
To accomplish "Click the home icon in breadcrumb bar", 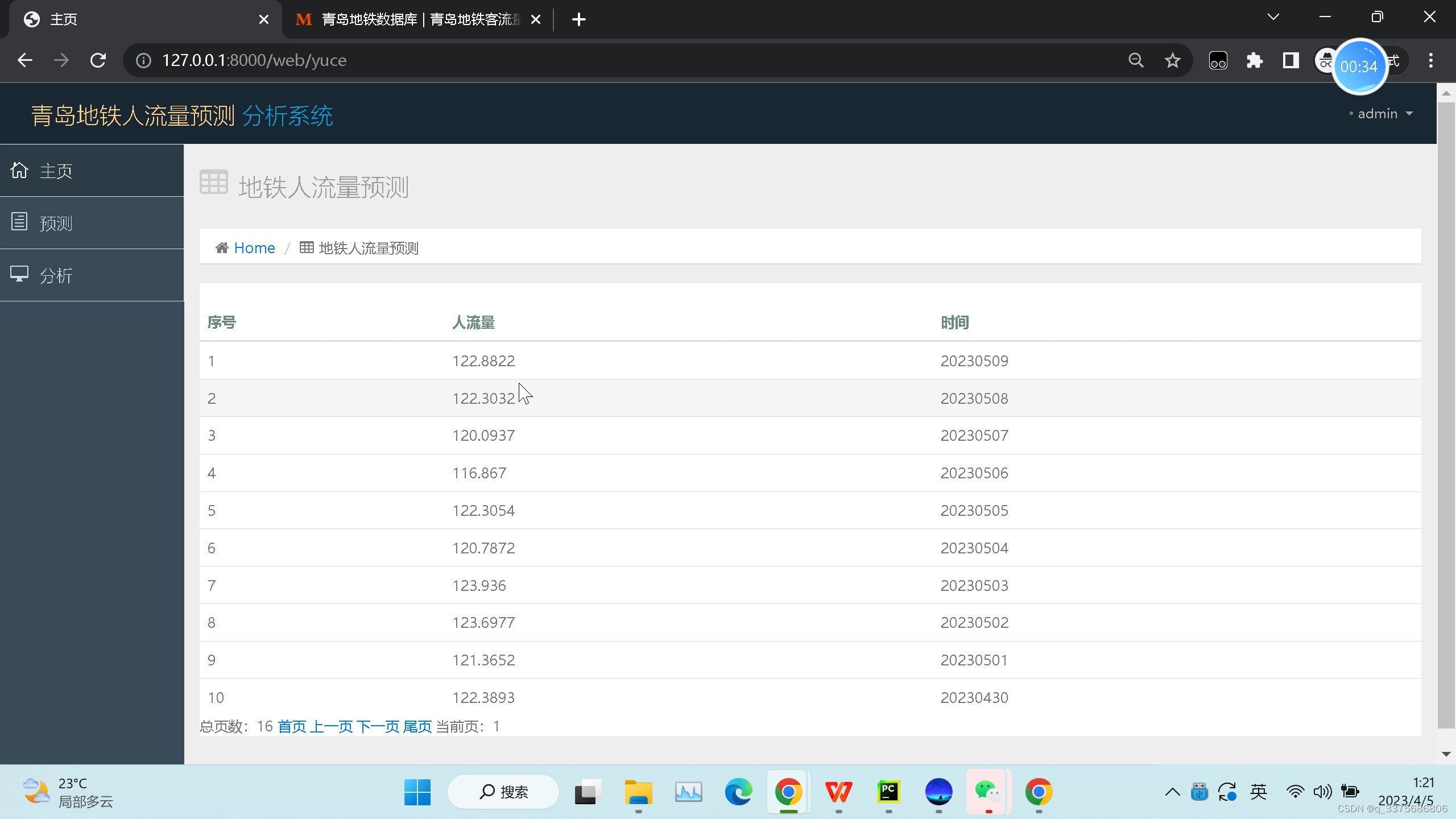I will pos(222,247).
